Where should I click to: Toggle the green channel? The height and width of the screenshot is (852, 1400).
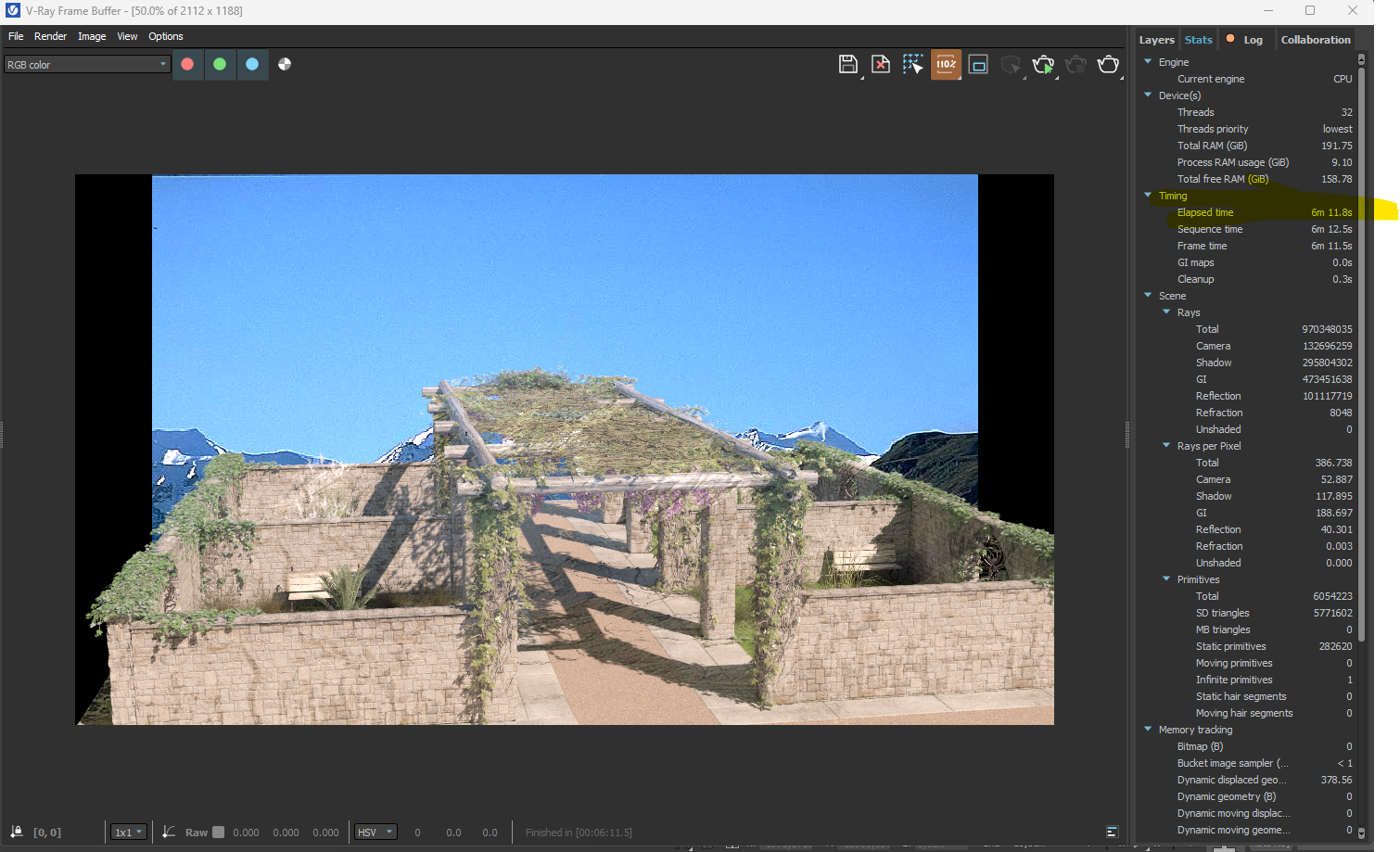(220, 64)
